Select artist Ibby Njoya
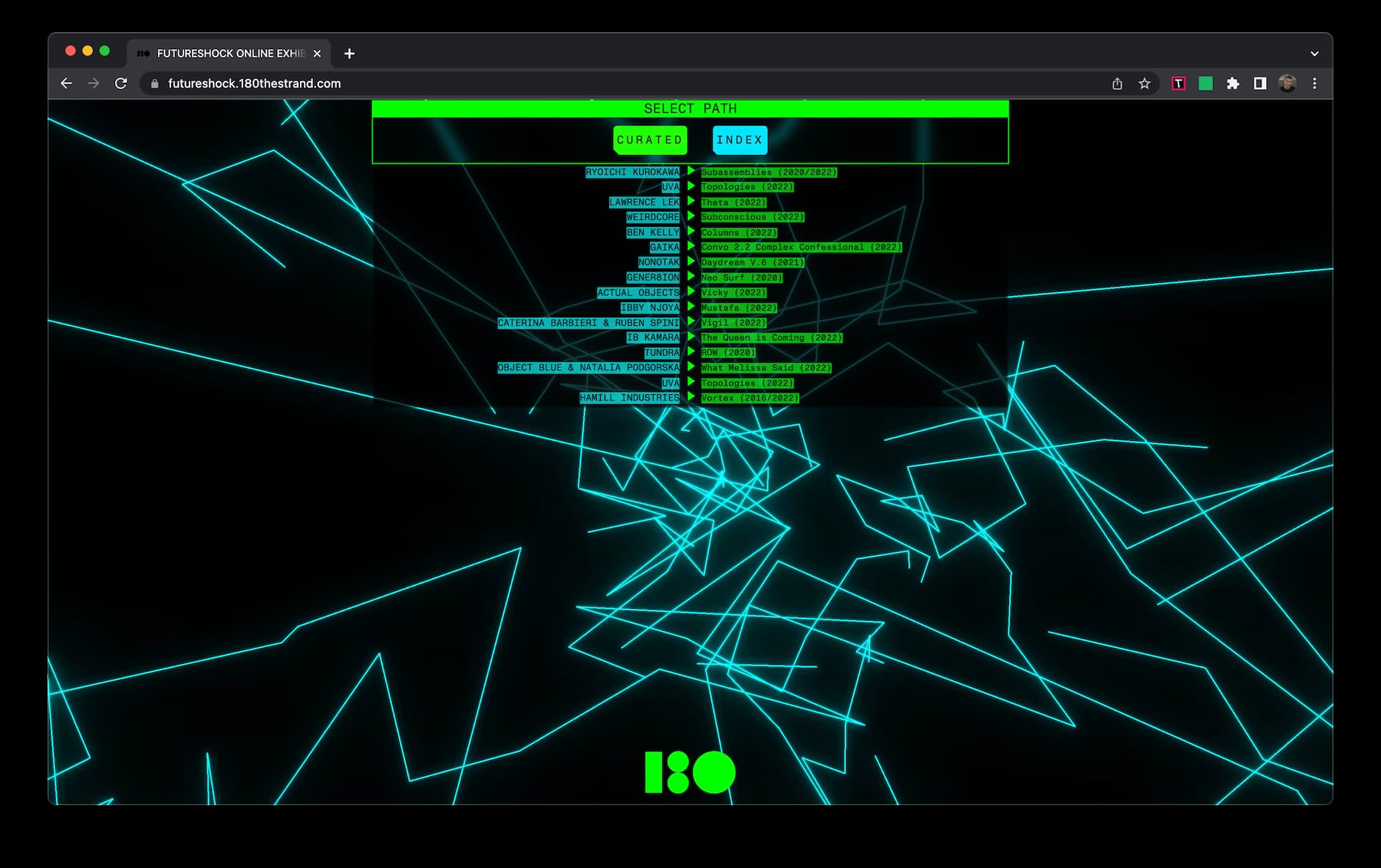Image resolution: width=1381 pixels, height=868 pixels. pyautogui.click(x=650, y=307)
